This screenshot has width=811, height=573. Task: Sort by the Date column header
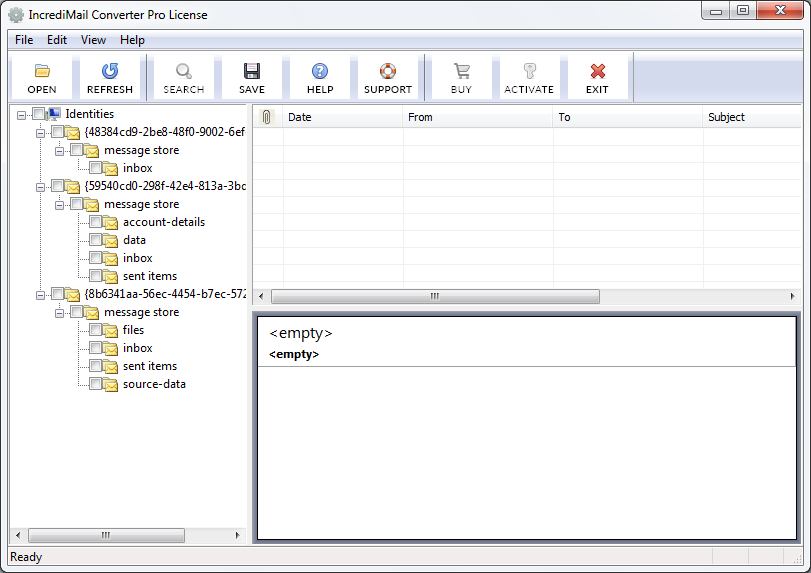(x=342, y=117)
